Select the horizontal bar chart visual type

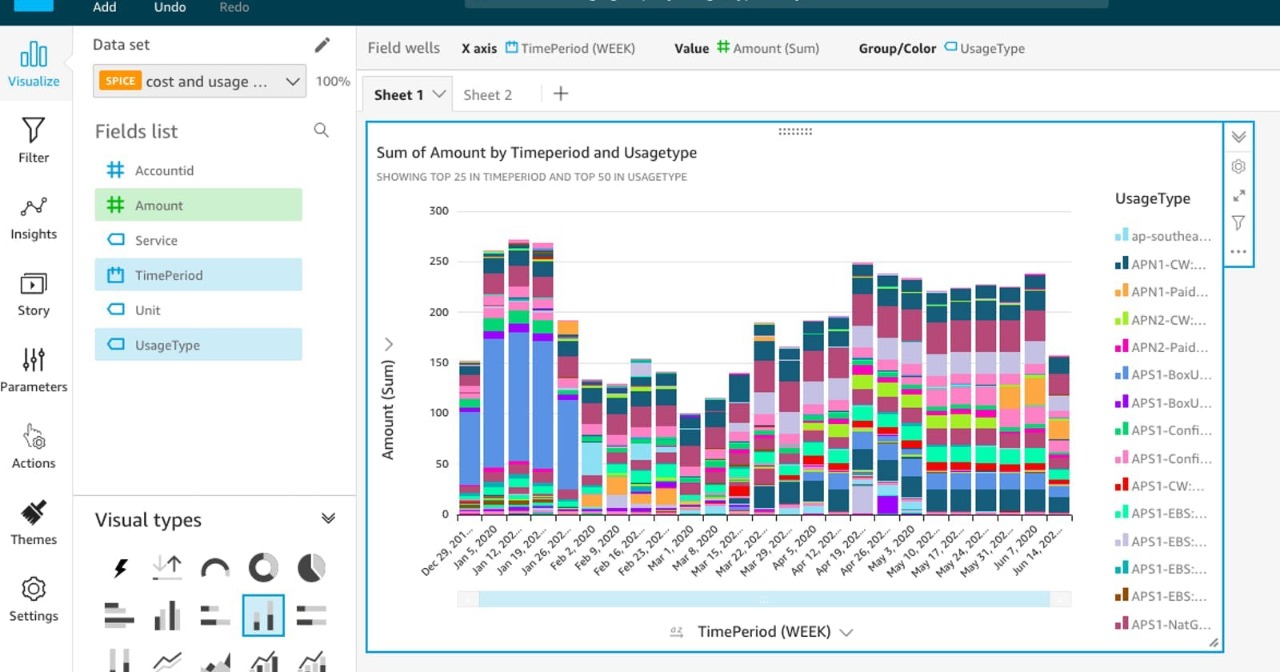click(x=120, y=615)
